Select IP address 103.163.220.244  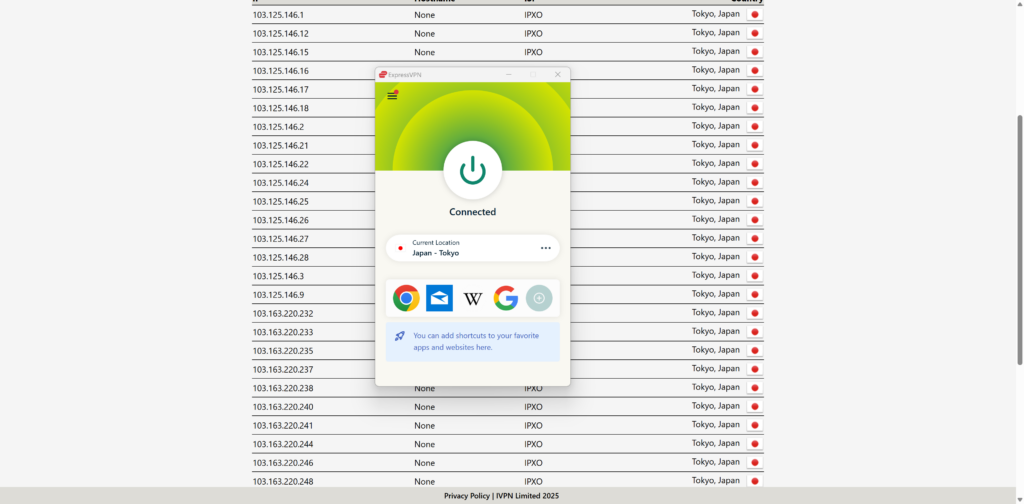coord(283,444)
